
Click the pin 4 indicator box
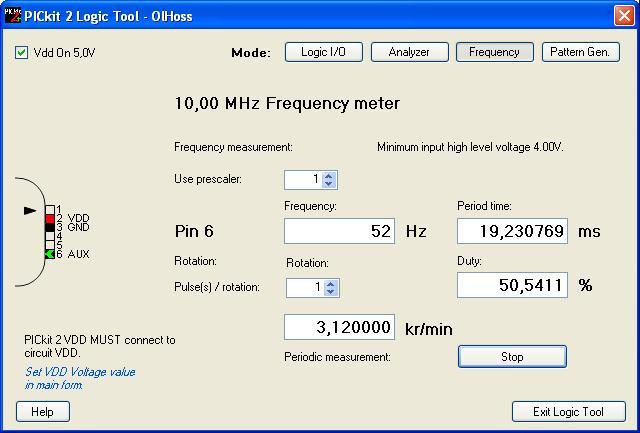pos(50,236)
